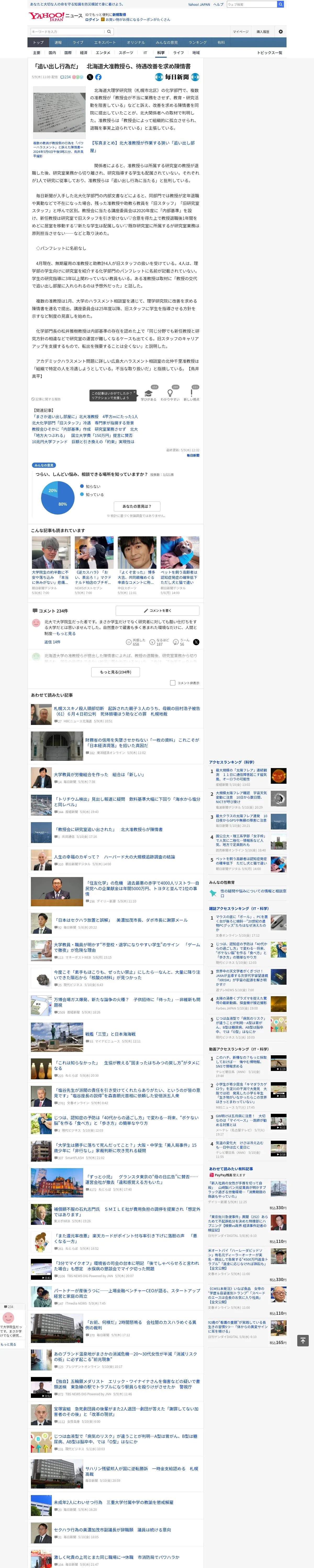314x1568 pixels.
Task: Open 札幌ススキノ殺人頭部切断 article link
Action: [x=127, y=711]
